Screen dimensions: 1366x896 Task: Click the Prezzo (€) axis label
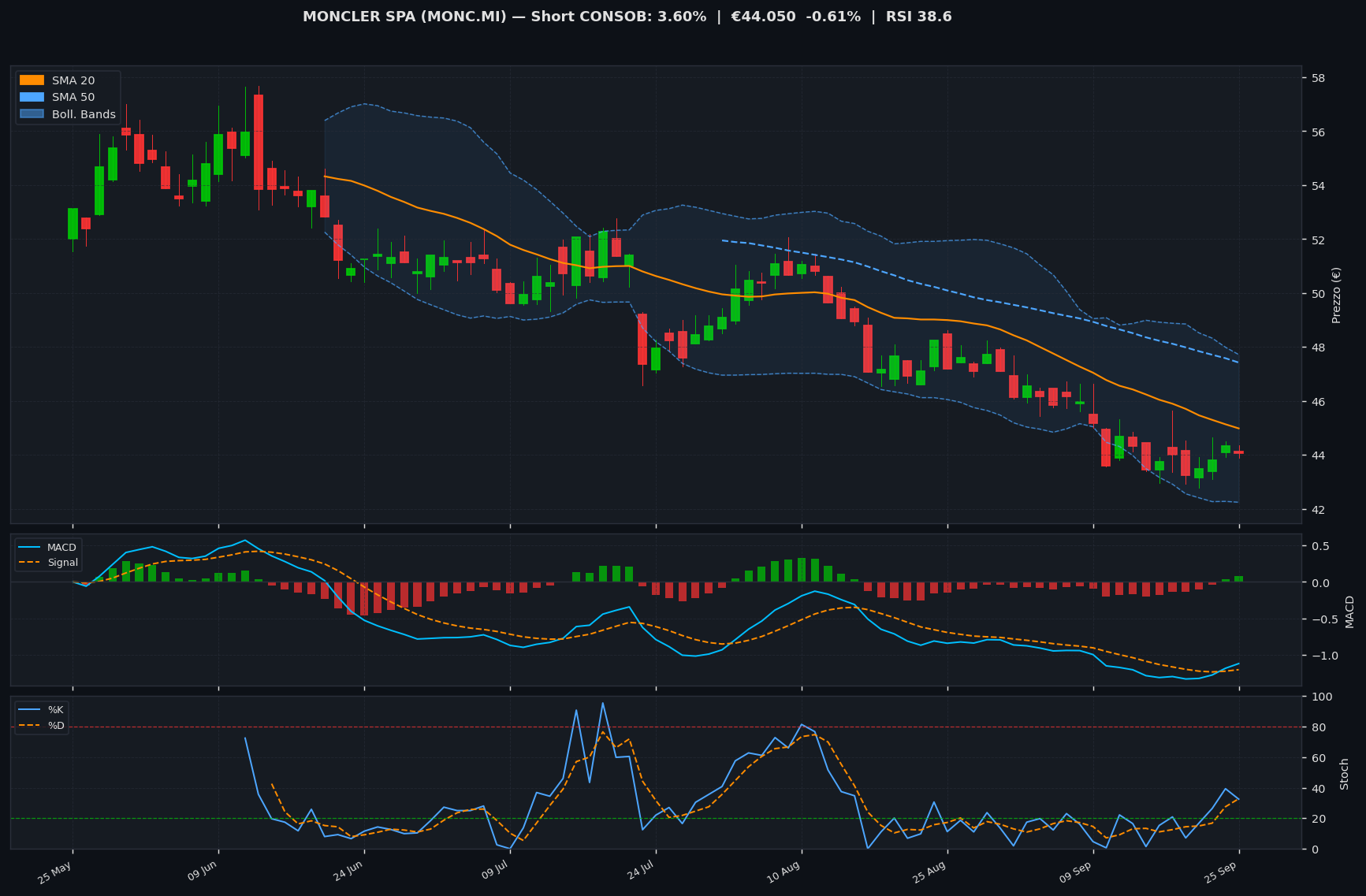pos(1336,295)
